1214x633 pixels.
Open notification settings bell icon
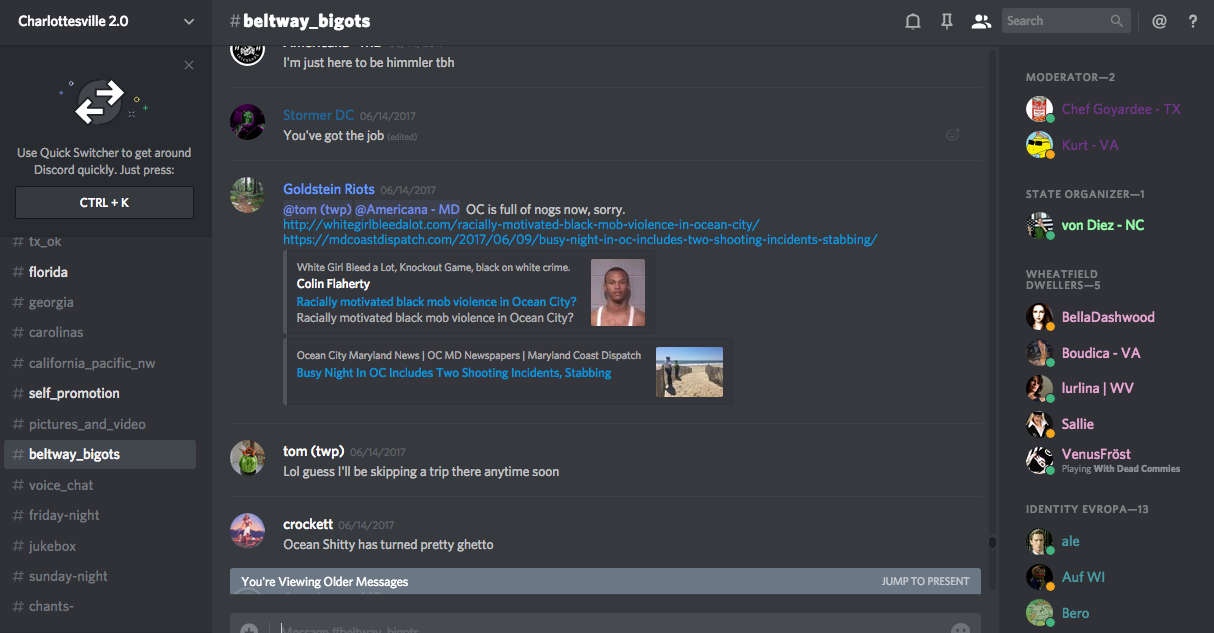pos(912,21)
